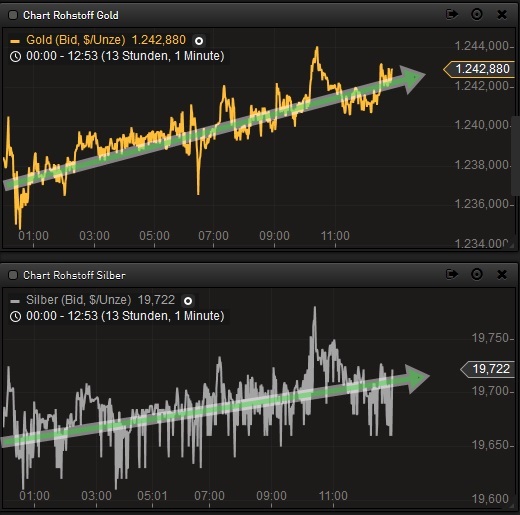Click the Silber chart export arrow icon
The height and width of the screenshot is (515, 520).
click(x=452, y=274)
